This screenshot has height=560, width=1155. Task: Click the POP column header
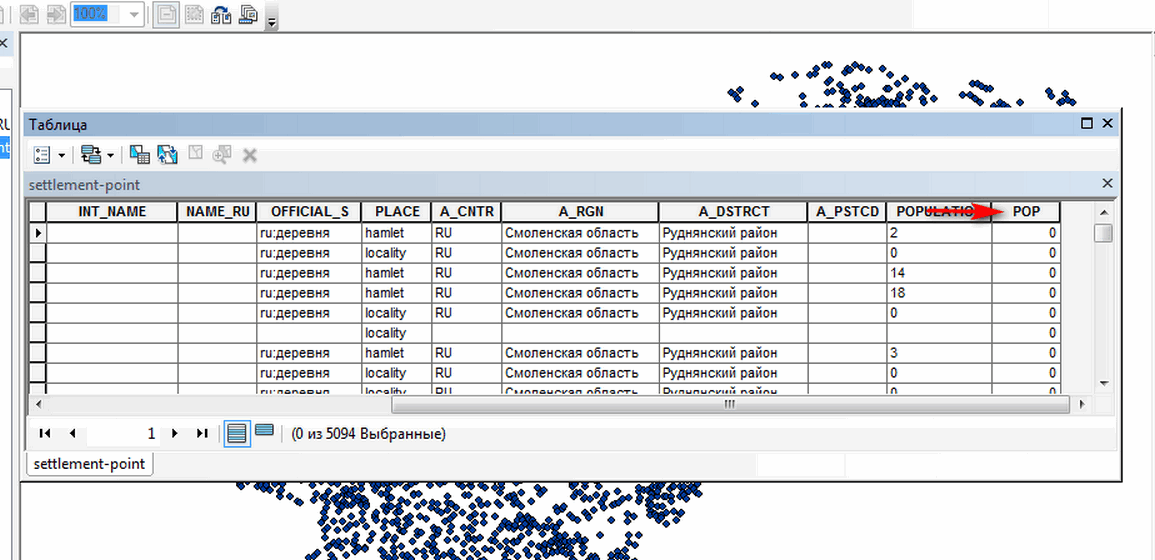point(1026,212)
